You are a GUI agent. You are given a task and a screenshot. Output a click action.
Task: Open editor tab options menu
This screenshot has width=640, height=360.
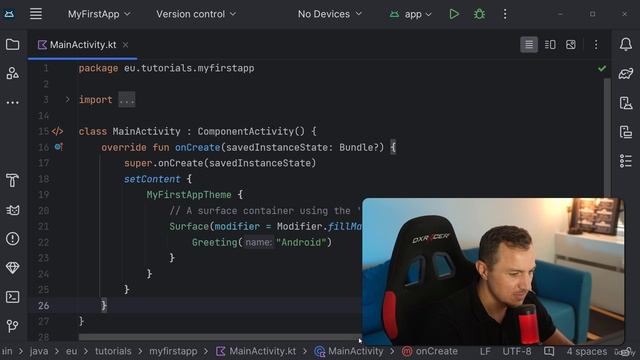click(596, 44)
